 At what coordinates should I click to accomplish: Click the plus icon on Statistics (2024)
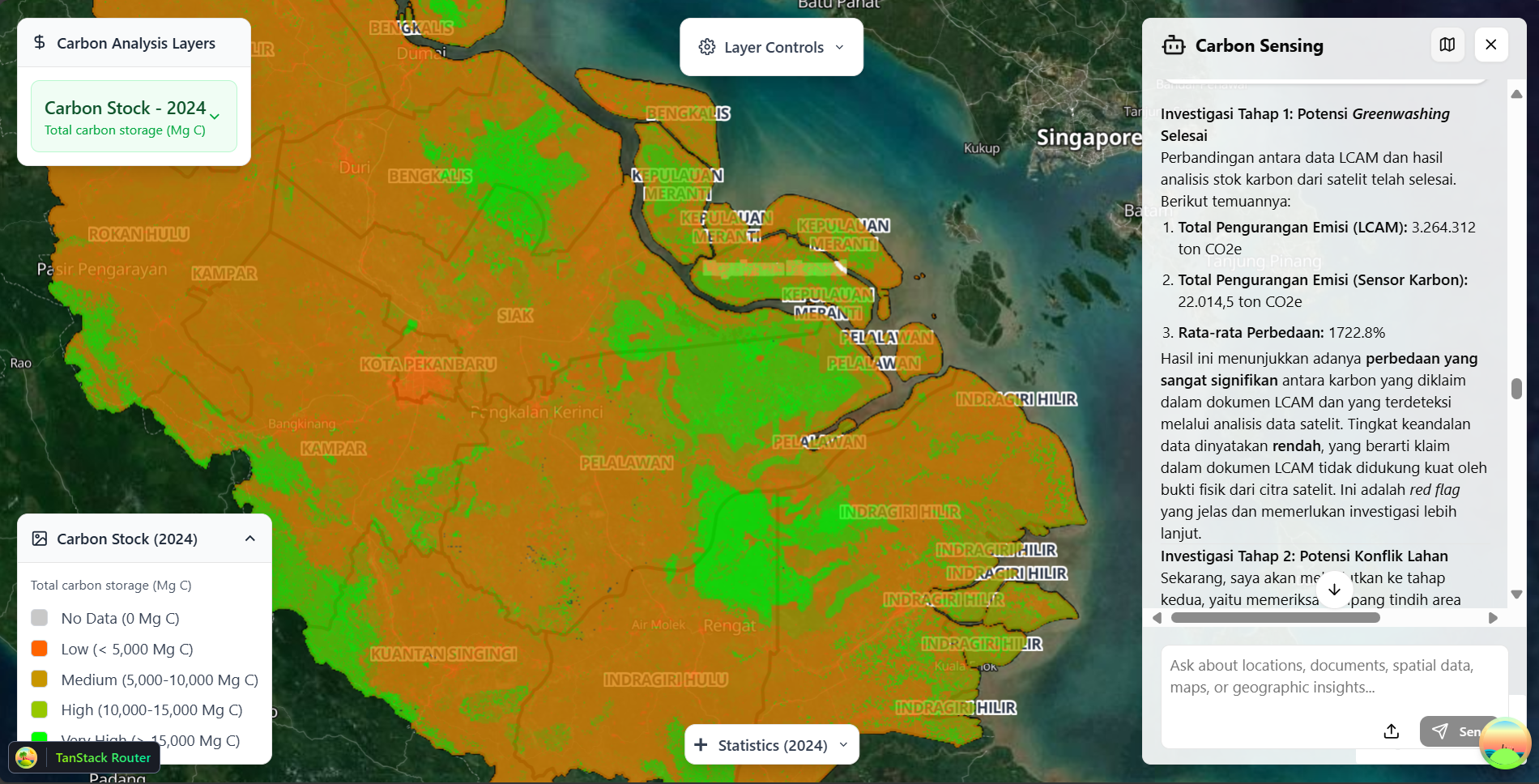[701, 744]
